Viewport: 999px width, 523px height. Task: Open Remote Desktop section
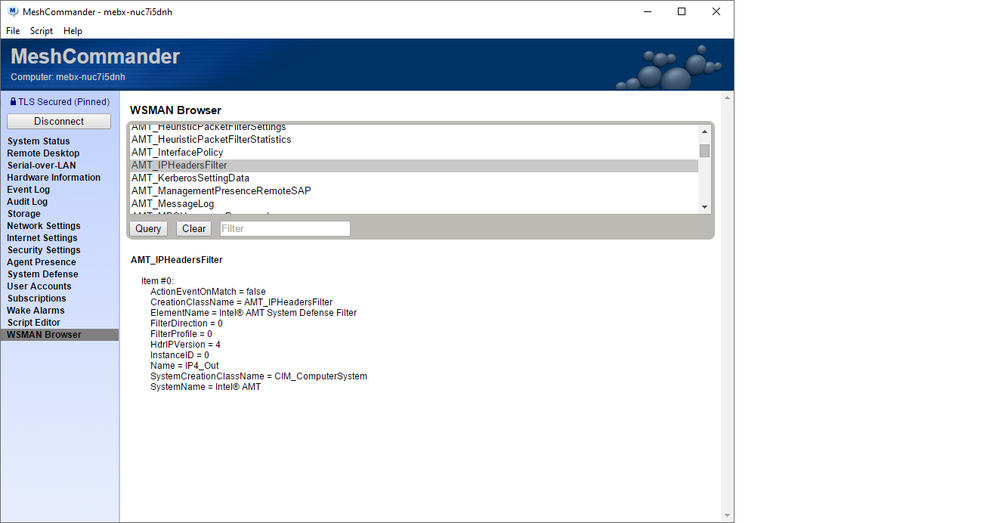pyautogui.click(x=43, y=154)
